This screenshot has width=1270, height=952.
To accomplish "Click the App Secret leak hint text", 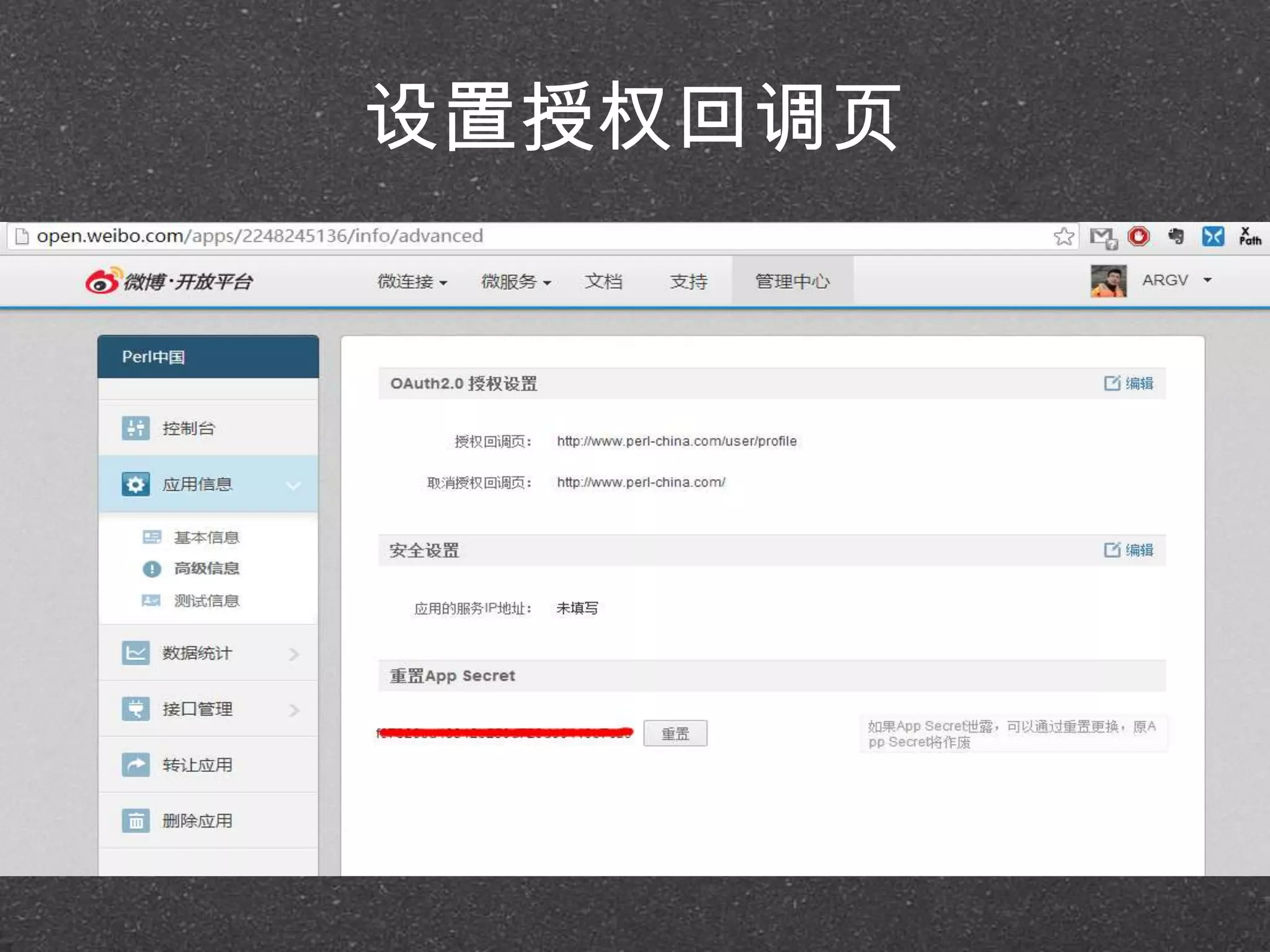I will pos(1012,734).
